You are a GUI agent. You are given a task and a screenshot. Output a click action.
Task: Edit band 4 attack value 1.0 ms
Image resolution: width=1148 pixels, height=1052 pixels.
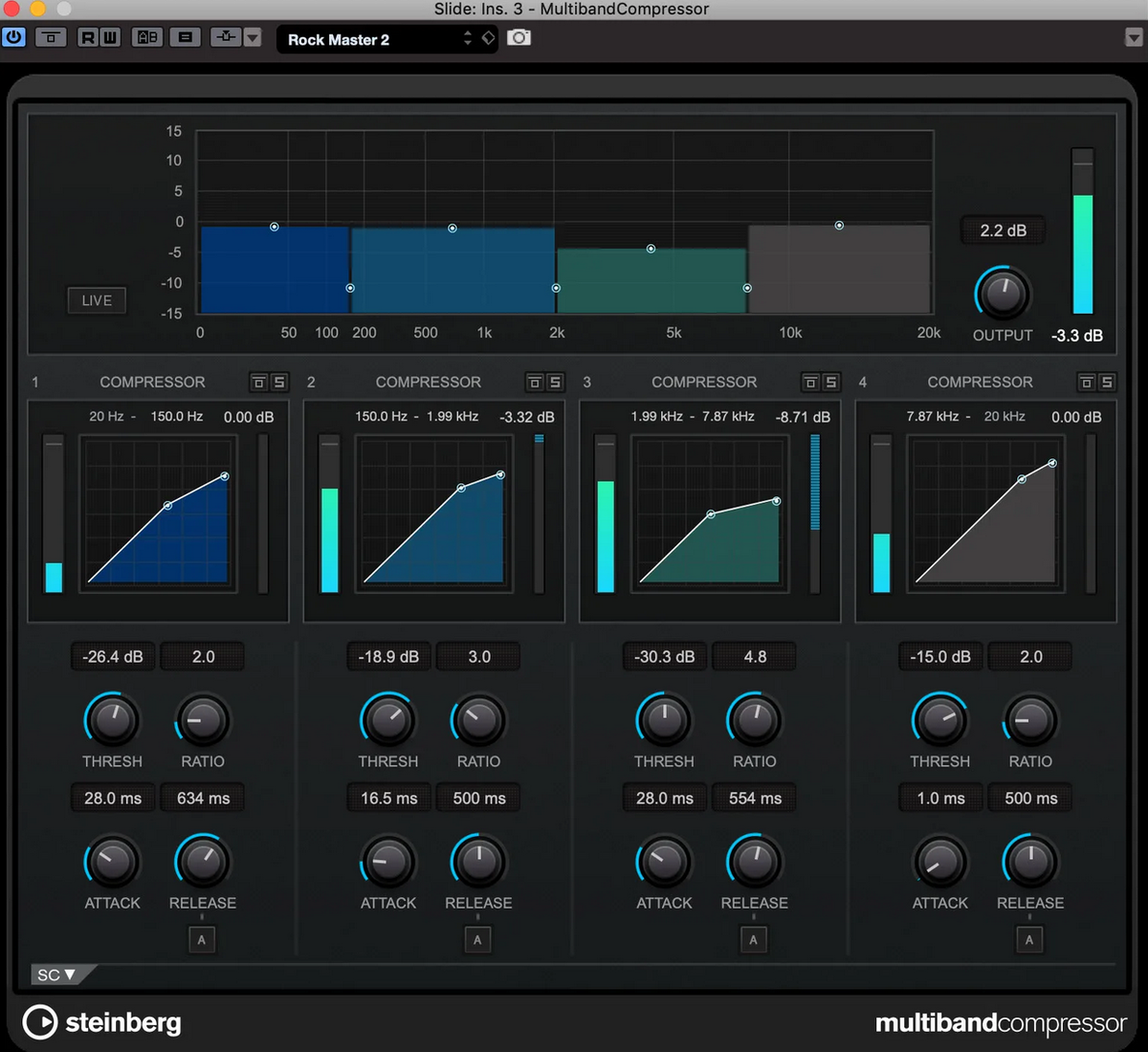[x=940, y=799]
